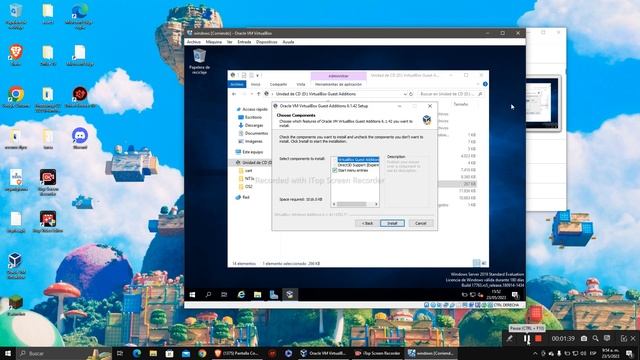The width and height of the screenshot is (640, 360).
Task: Click the Back button in setup wizard
Action: 367,223
